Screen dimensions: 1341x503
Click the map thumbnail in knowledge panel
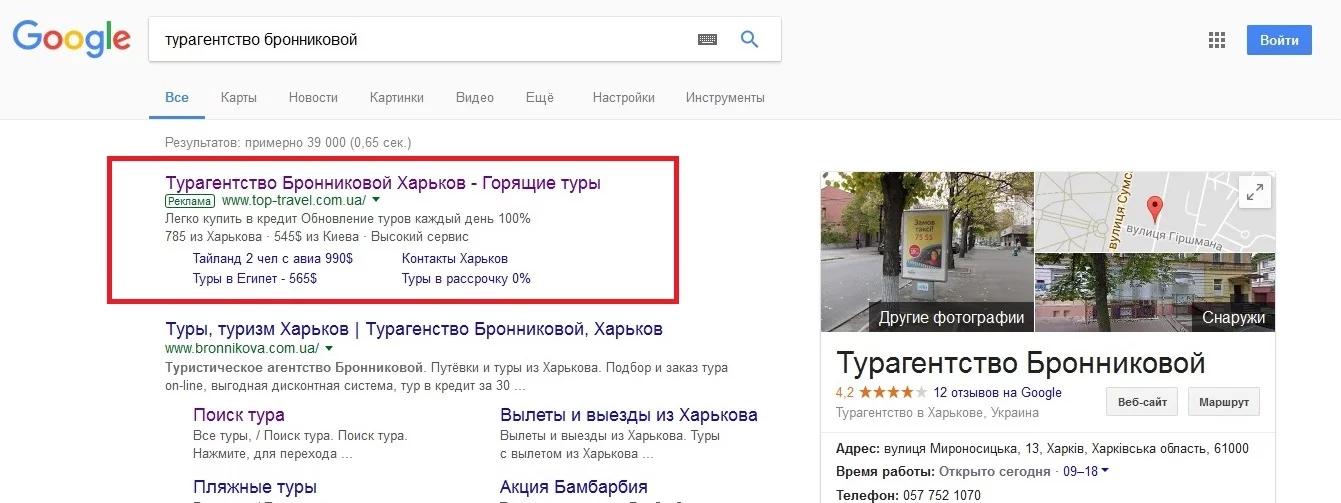(x=1155, y=211)
